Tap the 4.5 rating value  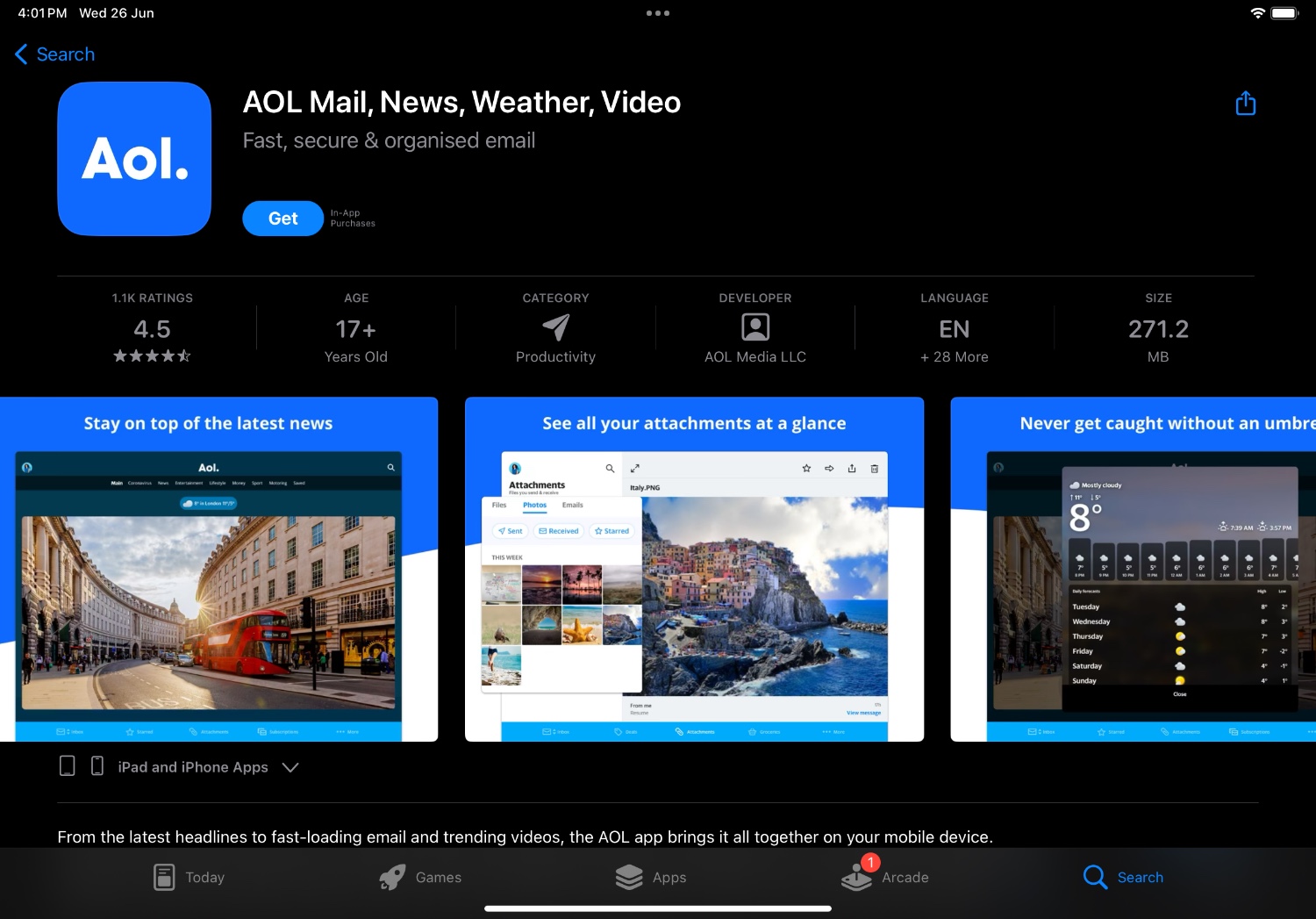[x=152, y=329]
